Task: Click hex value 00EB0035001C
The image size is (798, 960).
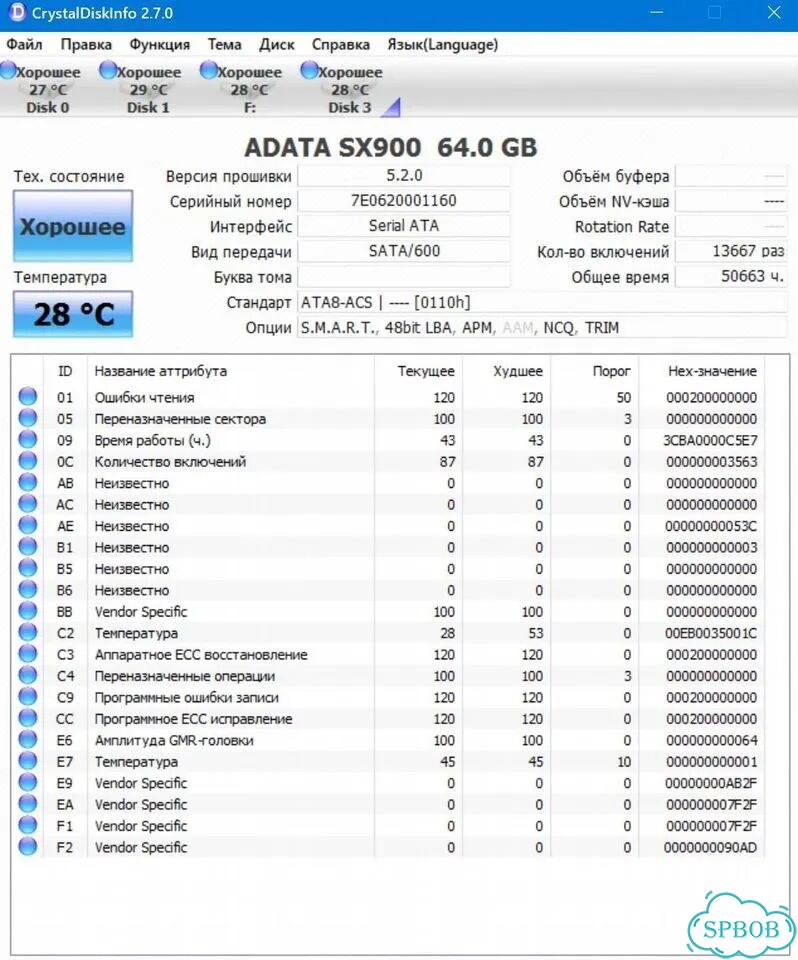Action: (711, 633)
